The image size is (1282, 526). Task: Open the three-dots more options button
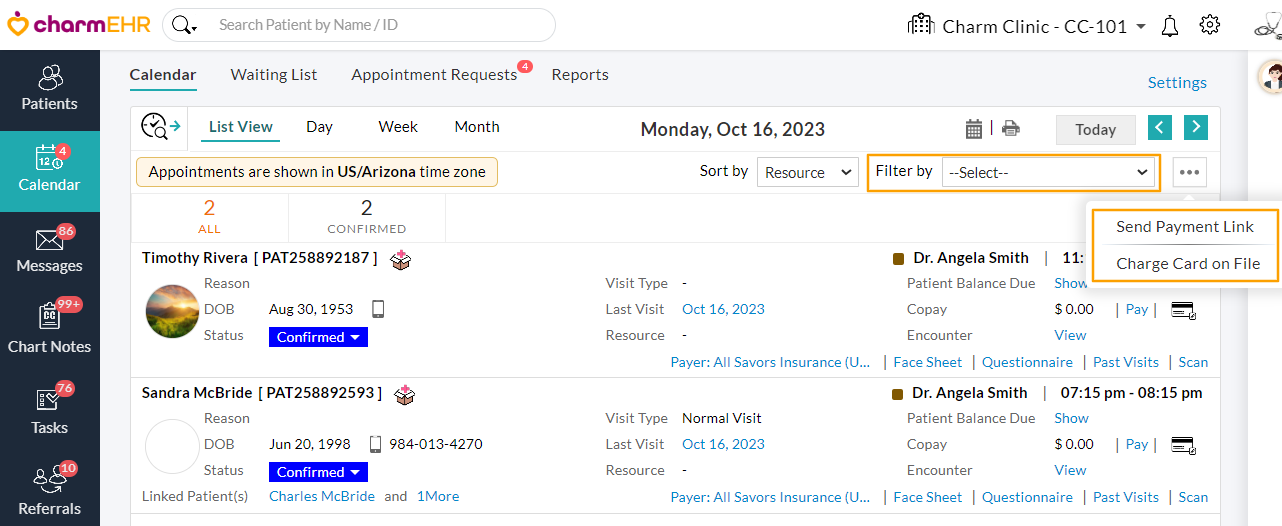pyautogui.click(x=1189, y=172)
